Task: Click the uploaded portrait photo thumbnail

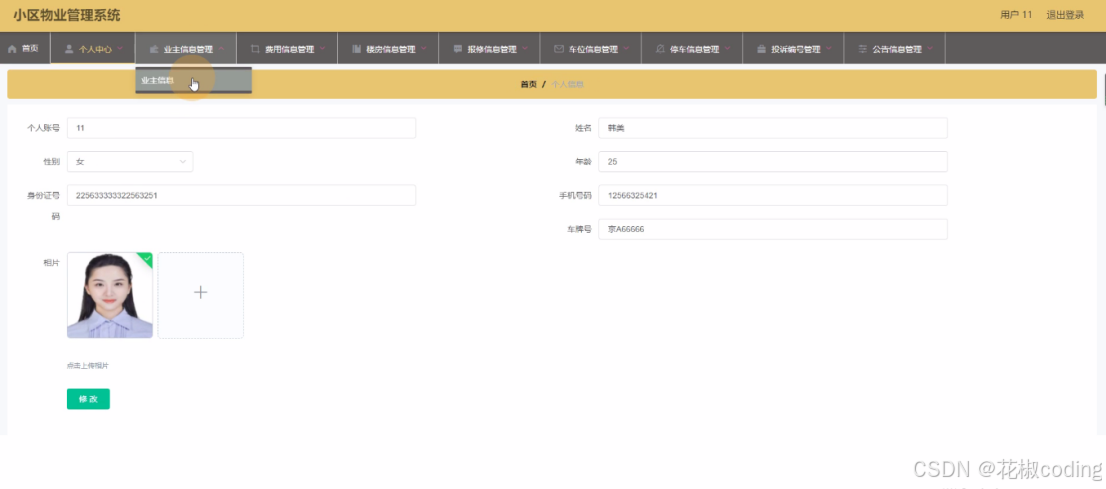Action: [x=110, y=295]
